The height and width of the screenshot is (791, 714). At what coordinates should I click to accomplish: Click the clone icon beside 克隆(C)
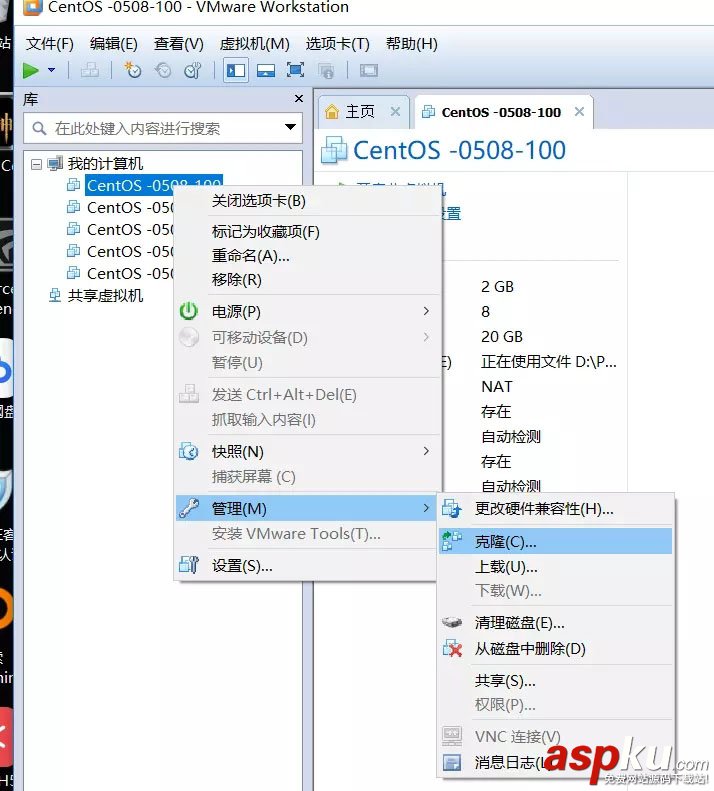pos(452,541)
